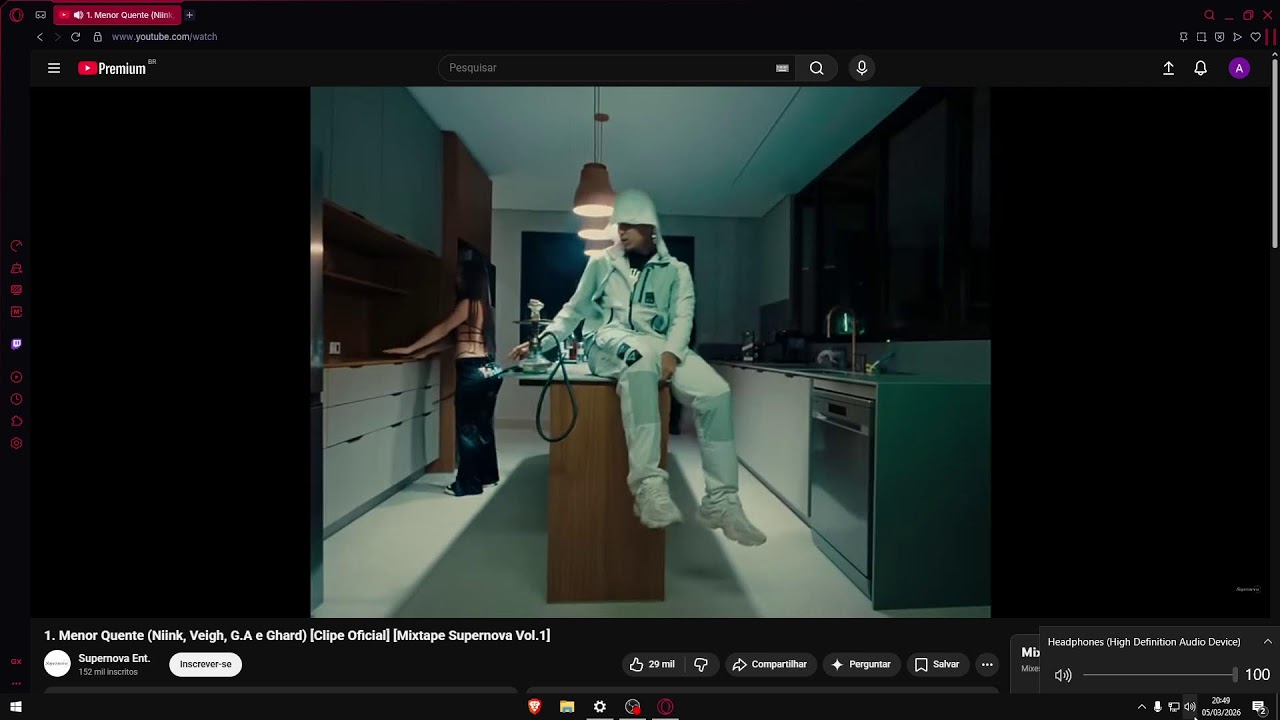
Task: Expand the Headphones audio device list chevron
Action: (1268, 641)
